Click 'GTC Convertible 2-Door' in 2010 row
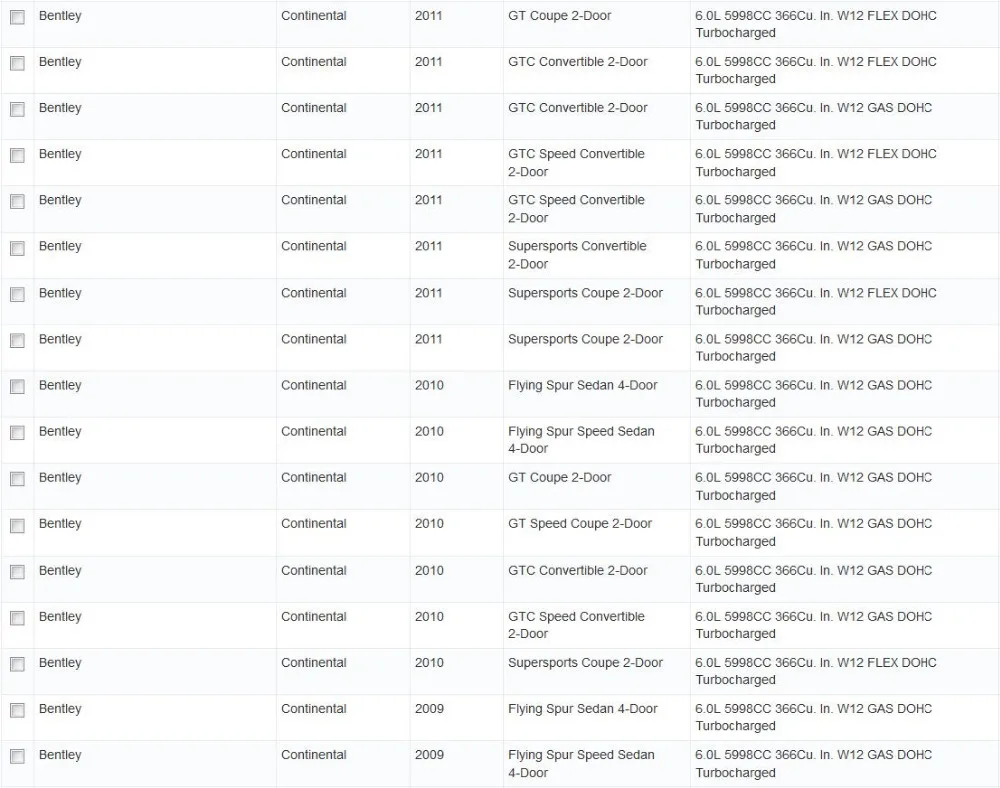Screen dimensions: 1000x788 click(x=578, y=570)
